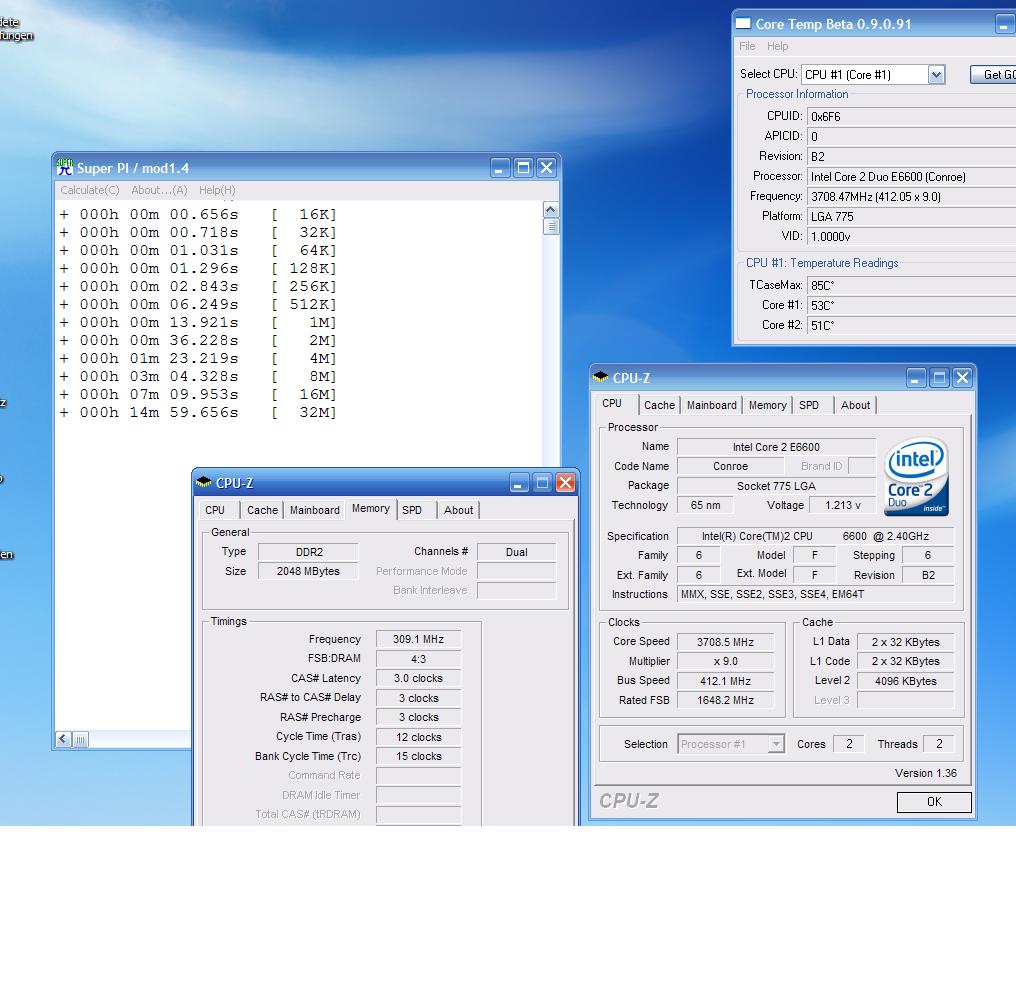Click Core Temp Frequency 3708.47MHz field
Image resolution: width=1016 pixels, height=1000 pixels.
click(x=911, y=196)
